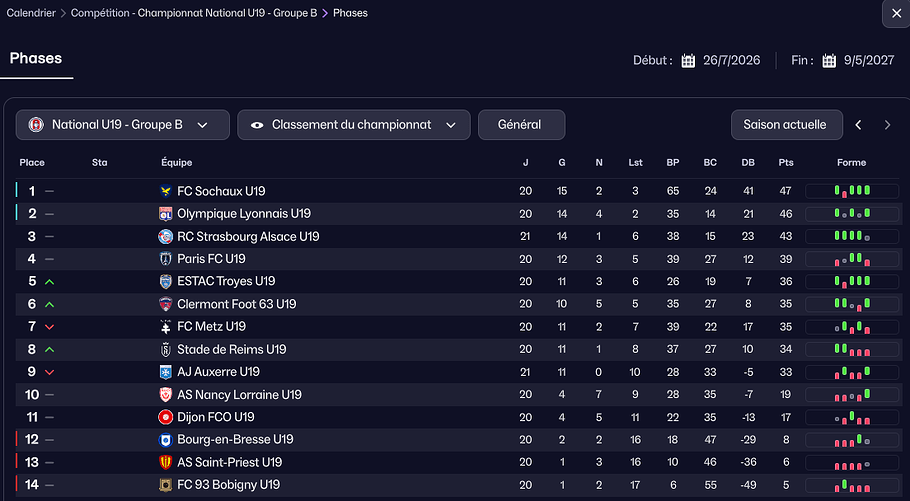Go to previous season with left arrow

click(858, 125)
